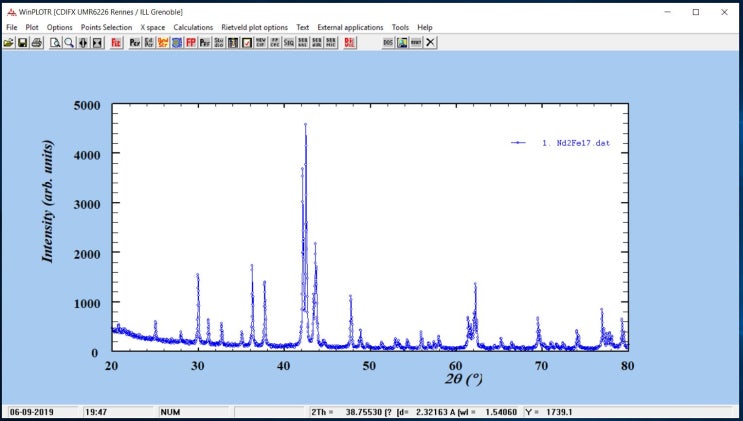Open the File menu
The image size is (743, 421).
pyautogui.click(x=12, y=27)
